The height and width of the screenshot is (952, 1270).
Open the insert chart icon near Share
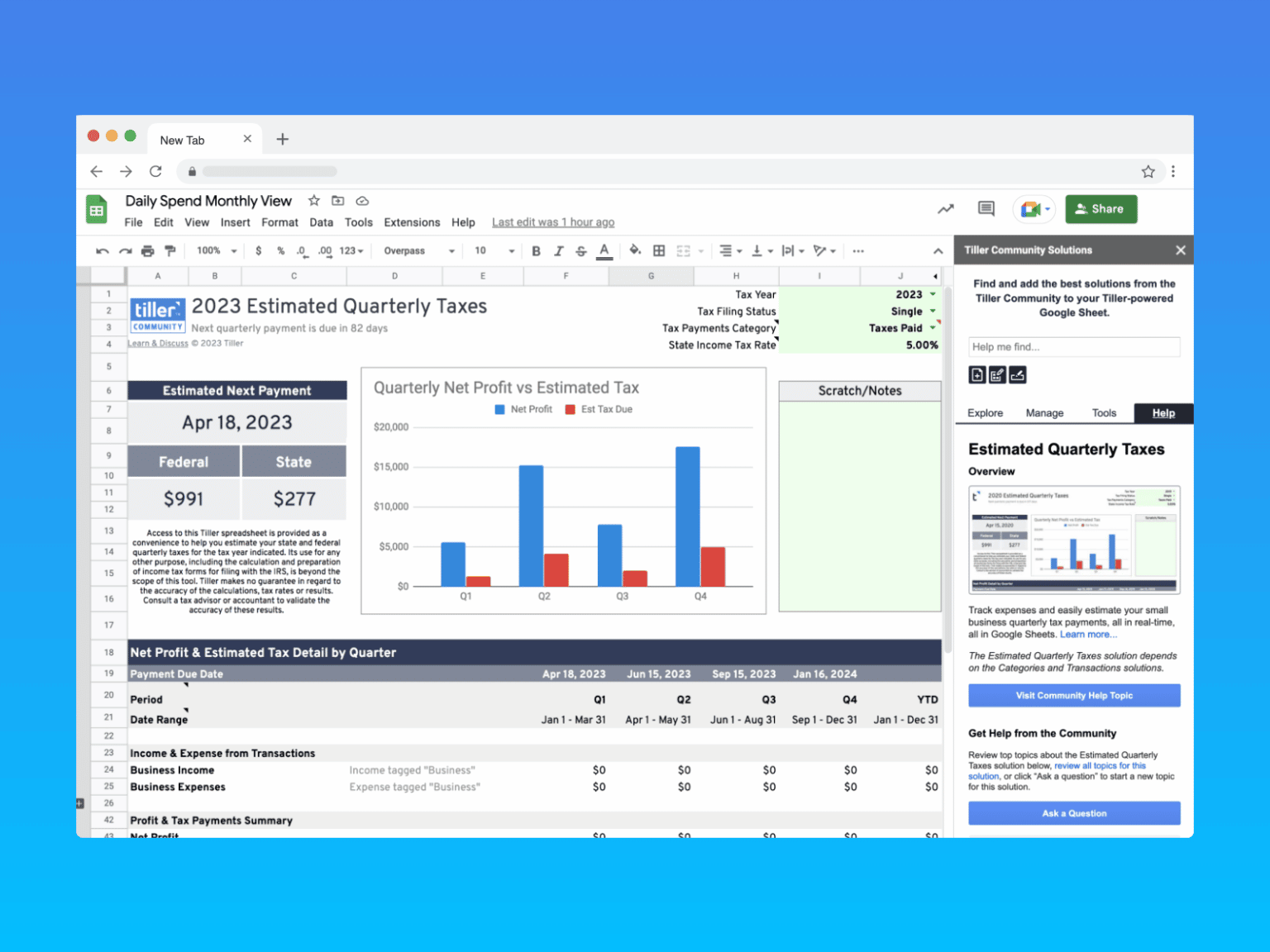pos(945,209)
